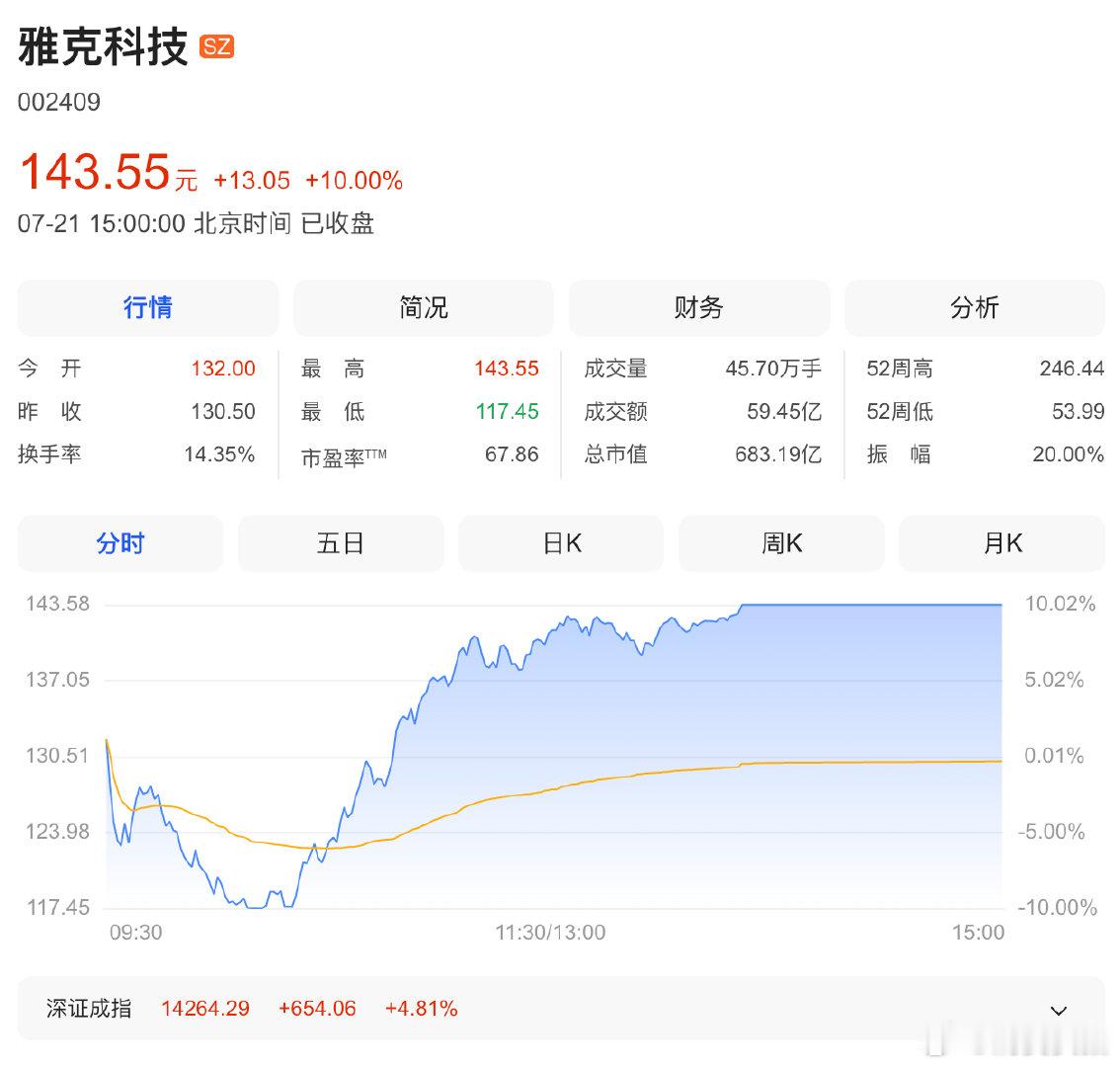Click the 123.98 axis label
Image resolution: width=1120 pixels, height=1067 pixels.
pyautogui.click(x=58, y=832)
